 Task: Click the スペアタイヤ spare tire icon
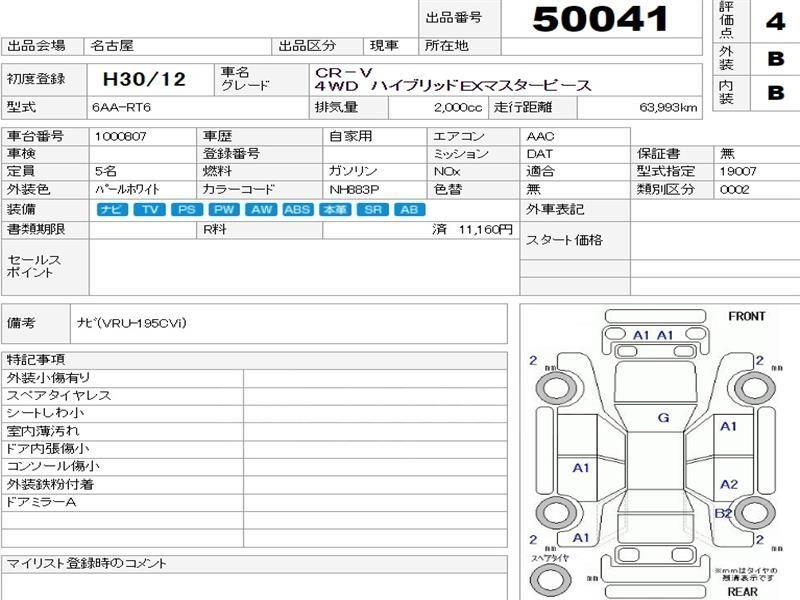point(551,579)
